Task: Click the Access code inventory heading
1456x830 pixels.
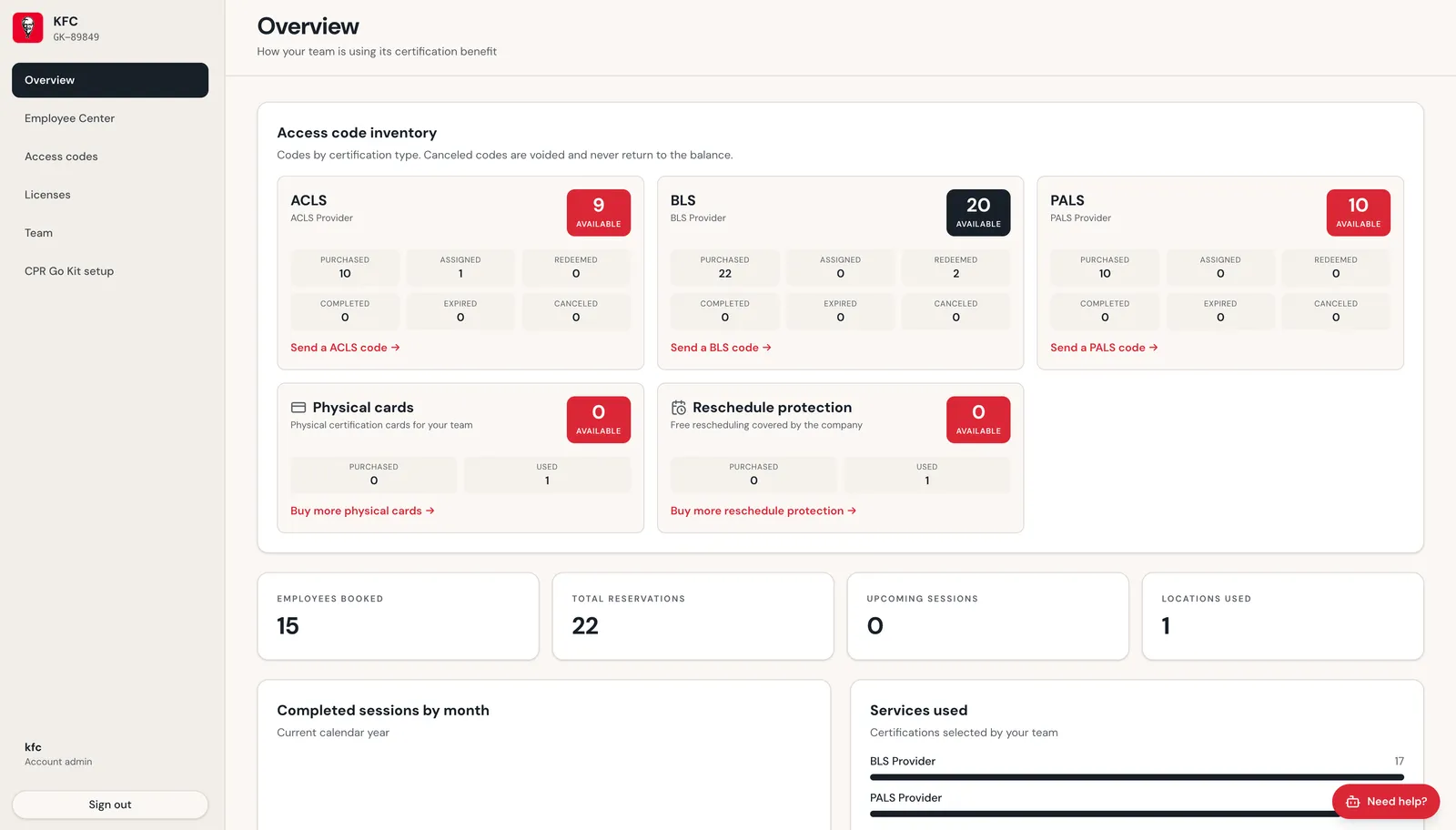Action: coord(357,133)
